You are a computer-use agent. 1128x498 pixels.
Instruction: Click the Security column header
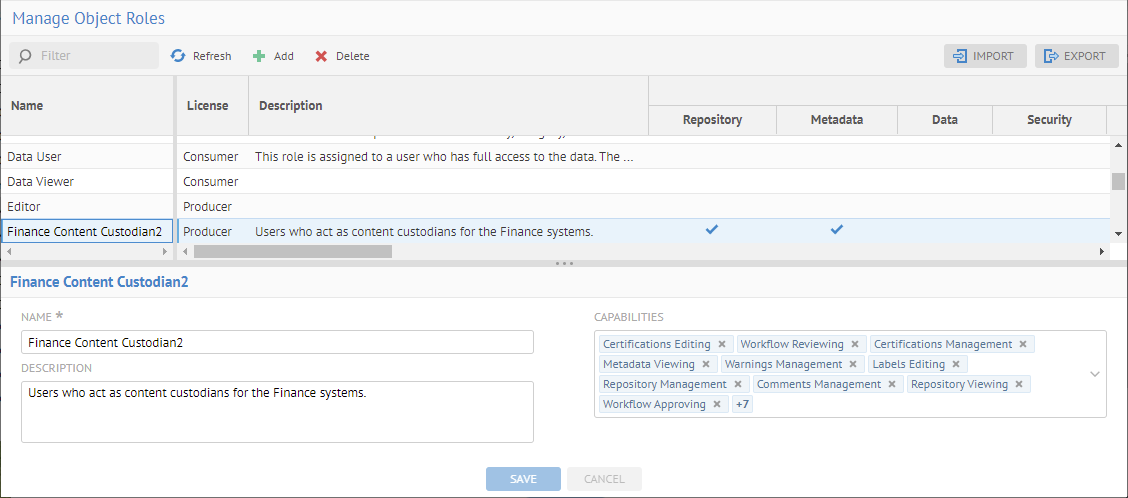pos(1049,119)
